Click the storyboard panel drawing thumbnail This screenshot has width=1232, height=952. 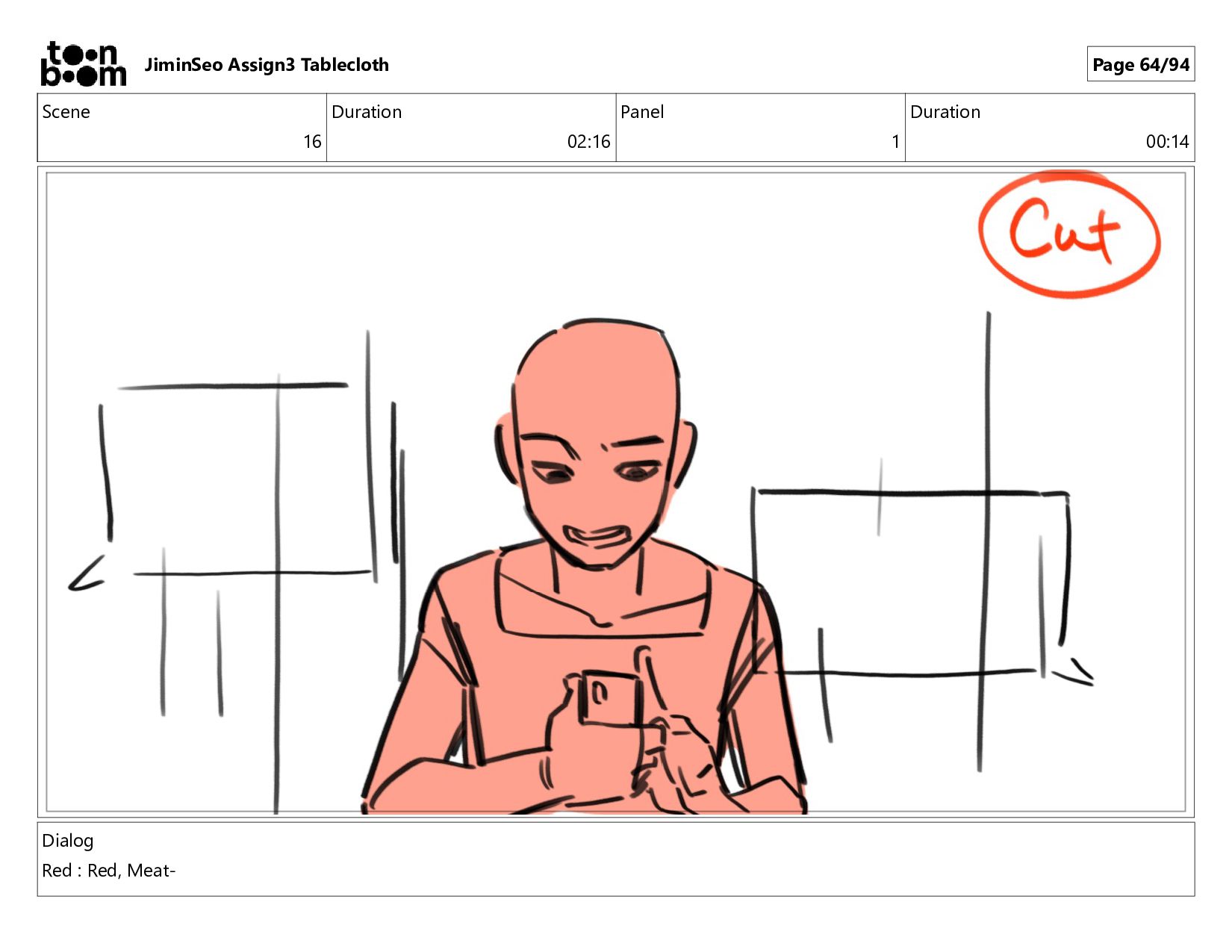click(x=616, y=492)
